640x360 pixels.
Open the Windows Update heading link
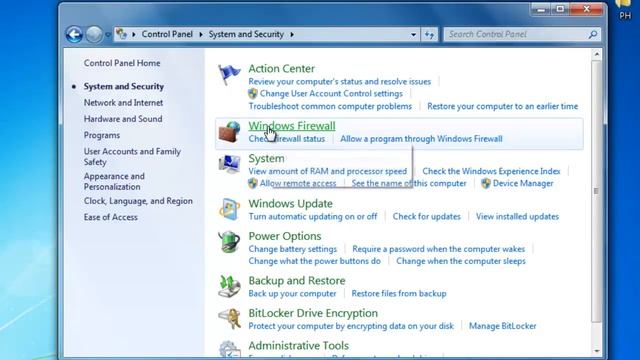coord(291,204)
